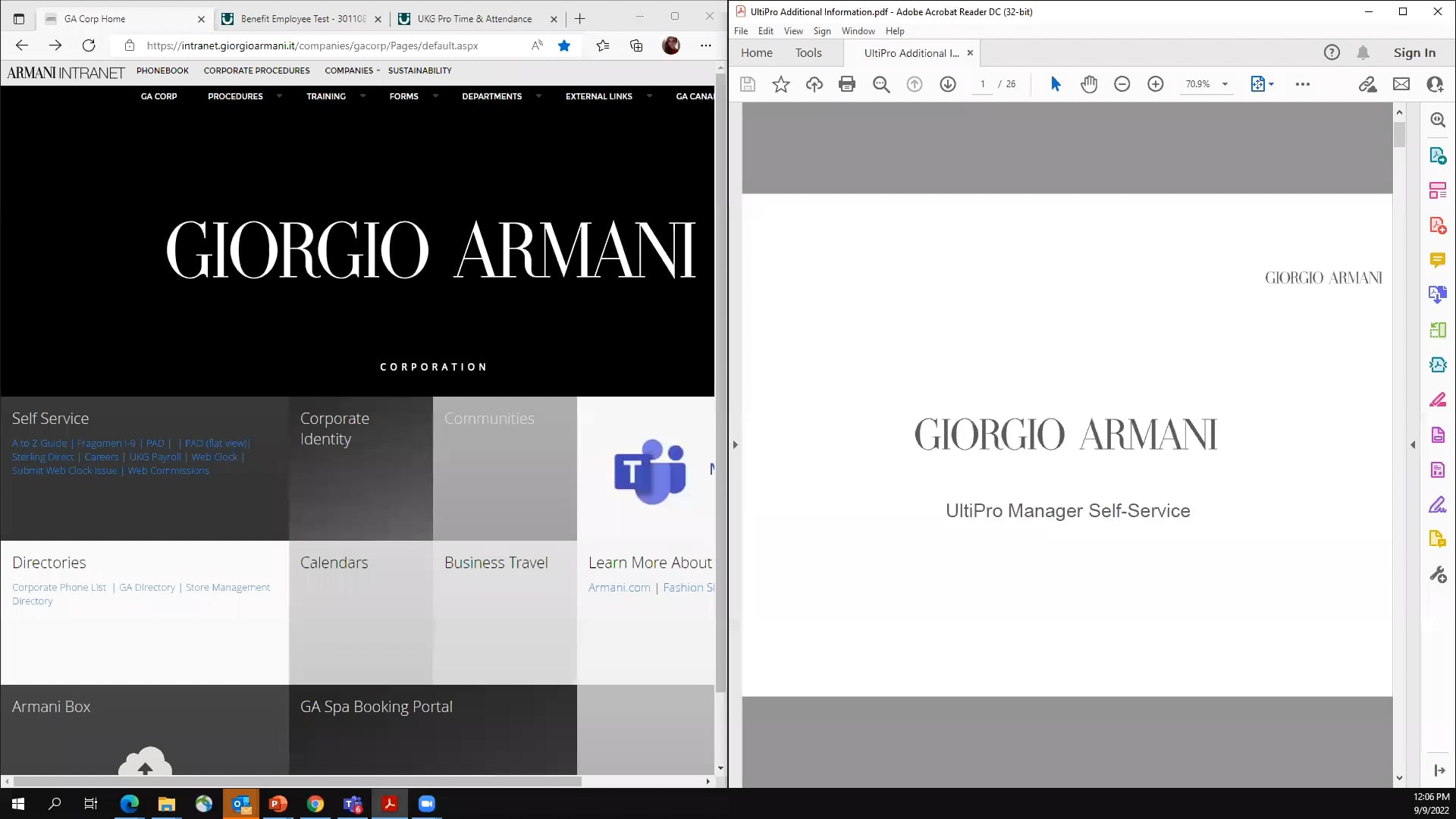Click the cloud upload icon in Acrobat
The image size is (1456, 819).
[x=814, y=84]
